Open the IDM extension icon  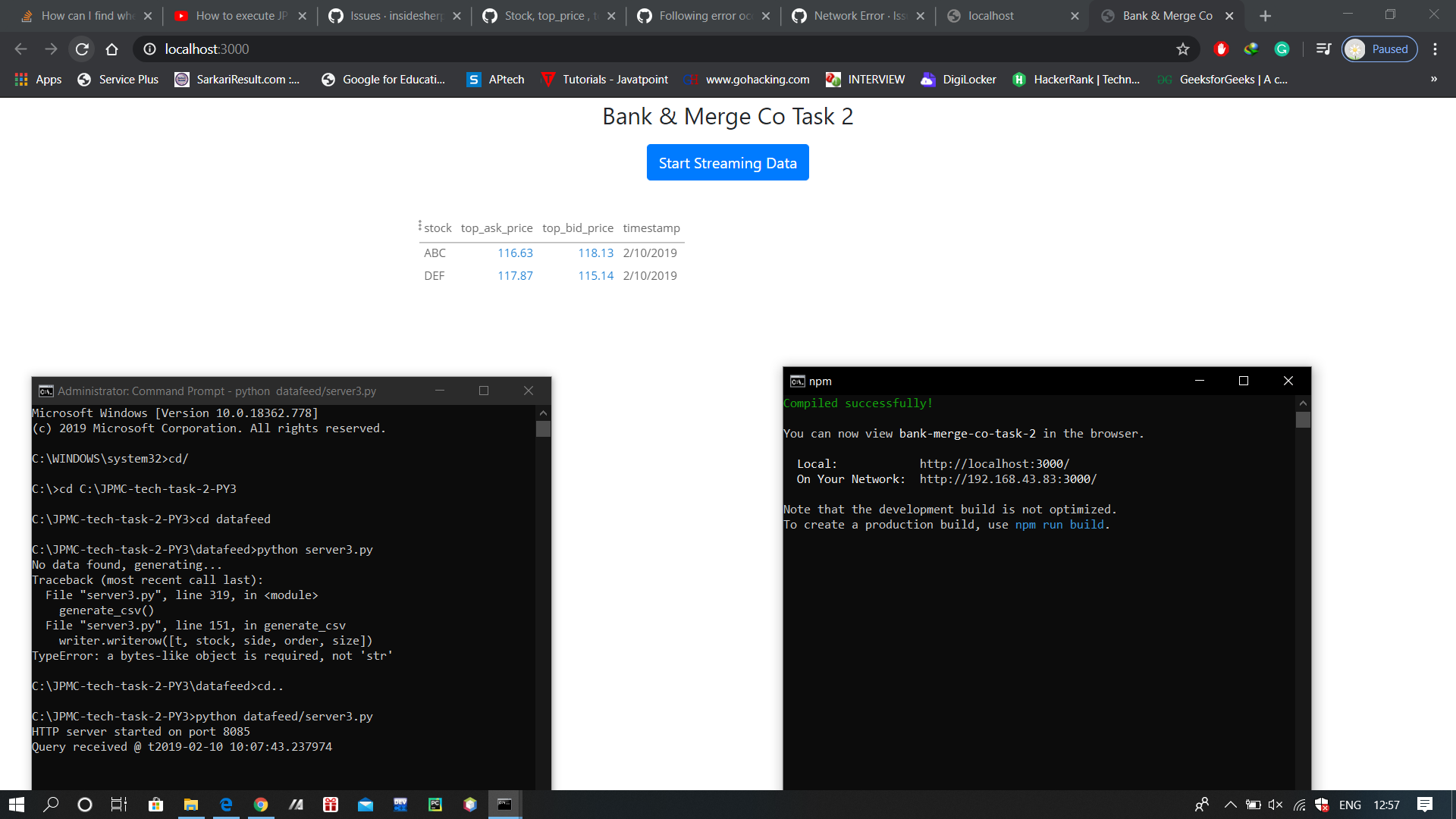[1251, 49]
